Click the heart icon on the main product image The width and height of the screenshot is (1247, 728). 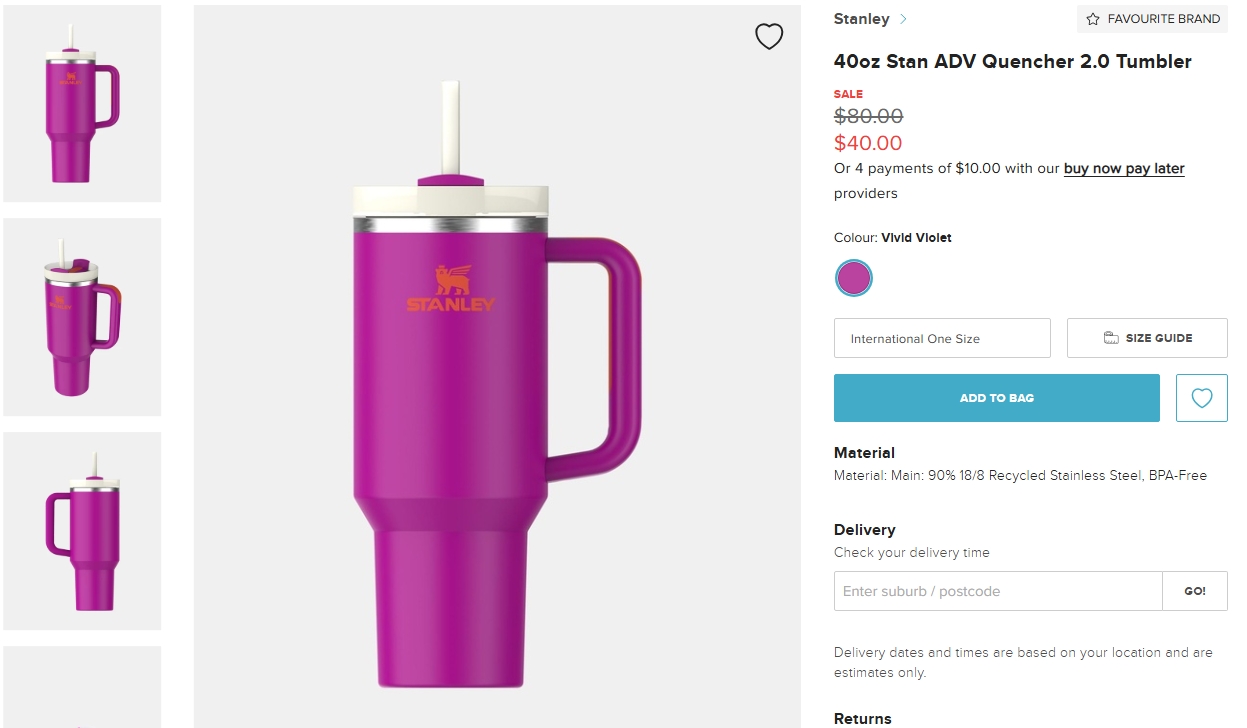pos(769,37)
